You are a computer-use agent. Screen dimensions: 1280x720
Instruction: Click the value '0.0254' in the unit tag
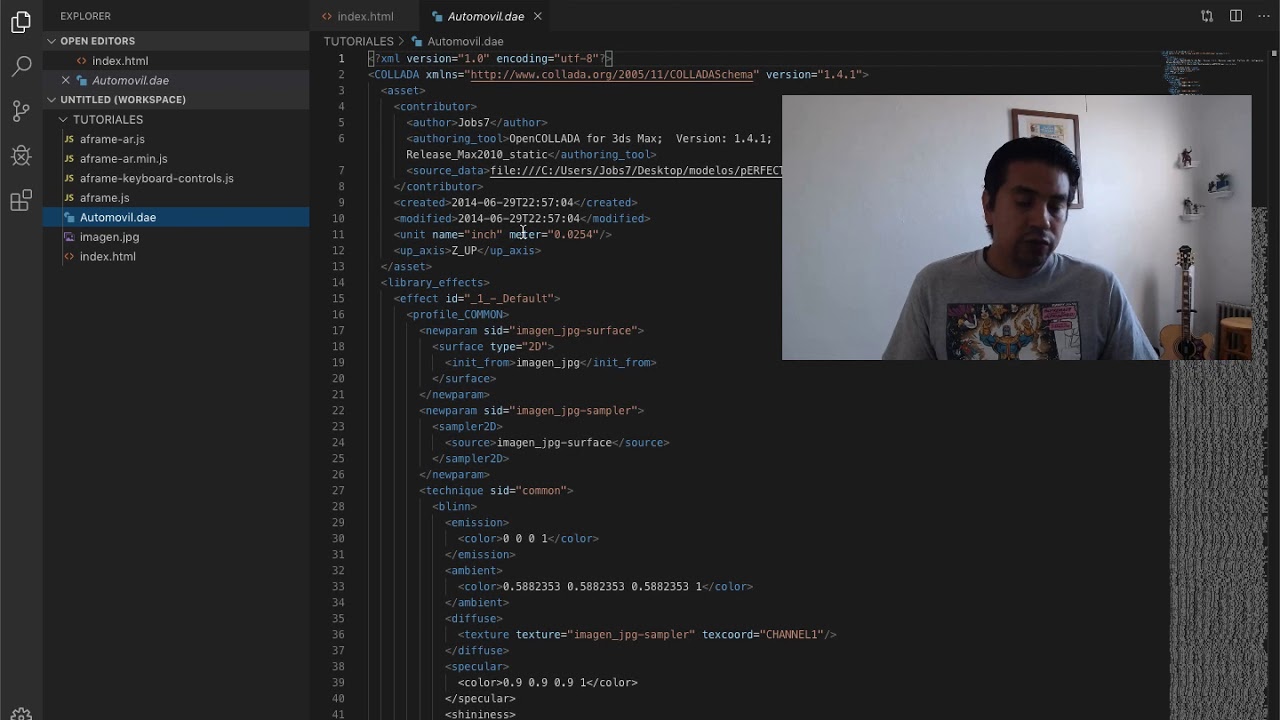tap(573, 234)
